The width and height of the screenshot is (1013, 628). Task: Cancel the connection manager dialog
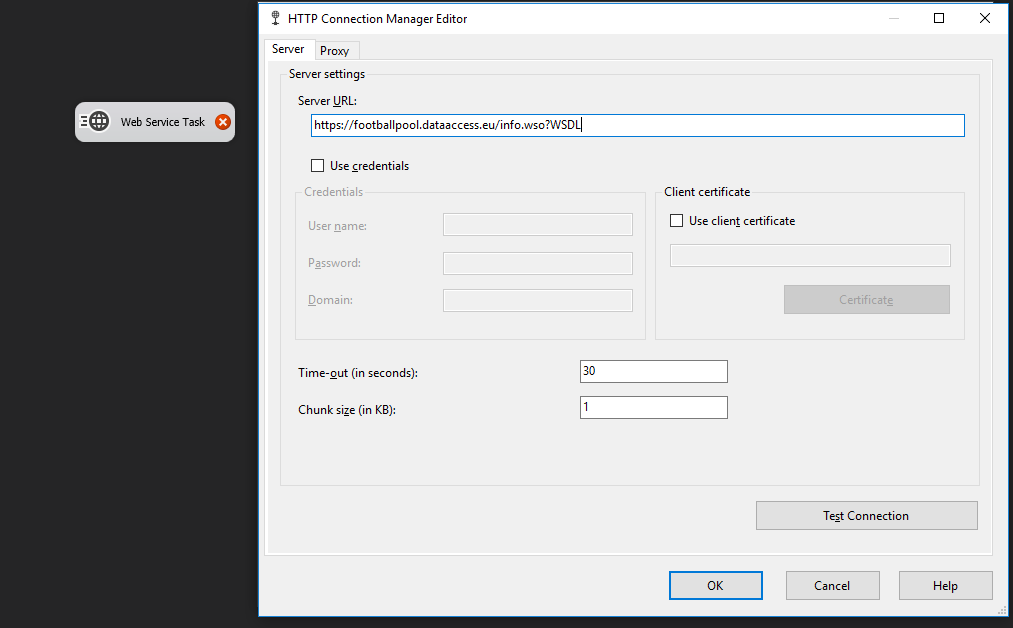point(832,586)
